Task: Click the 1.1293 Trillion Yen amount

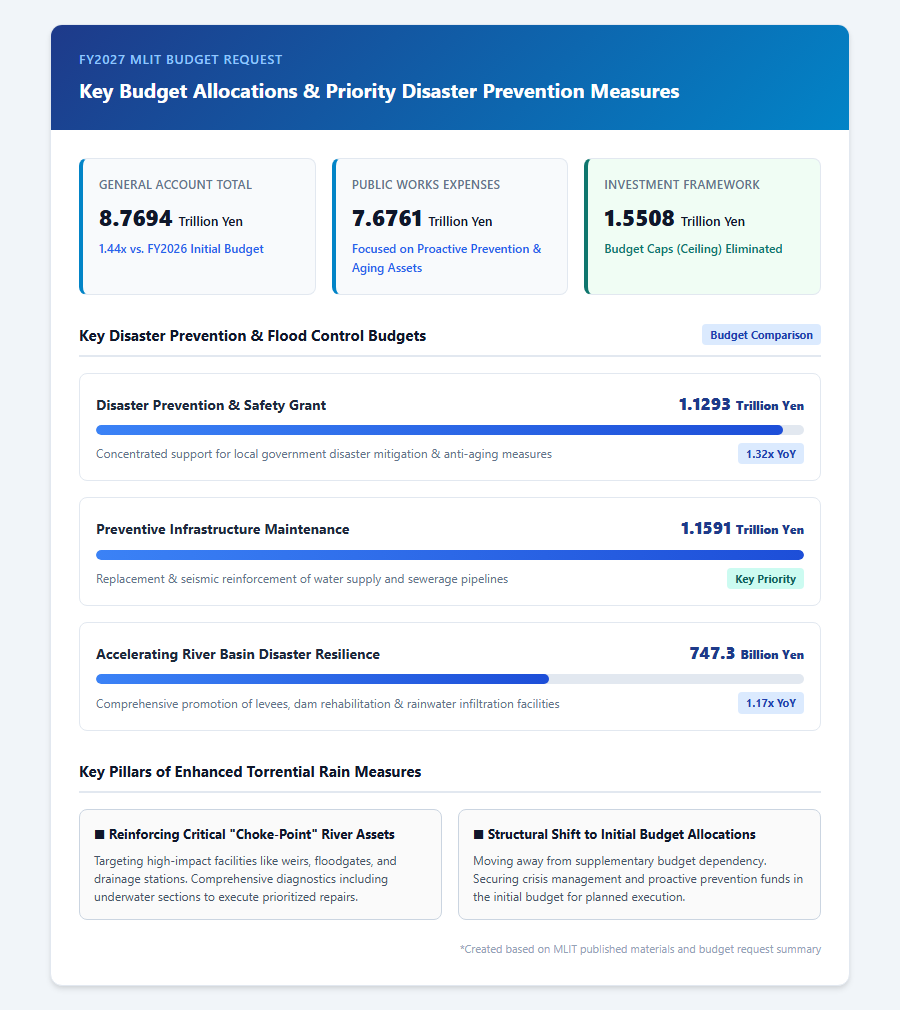Action: pos(741,405)
